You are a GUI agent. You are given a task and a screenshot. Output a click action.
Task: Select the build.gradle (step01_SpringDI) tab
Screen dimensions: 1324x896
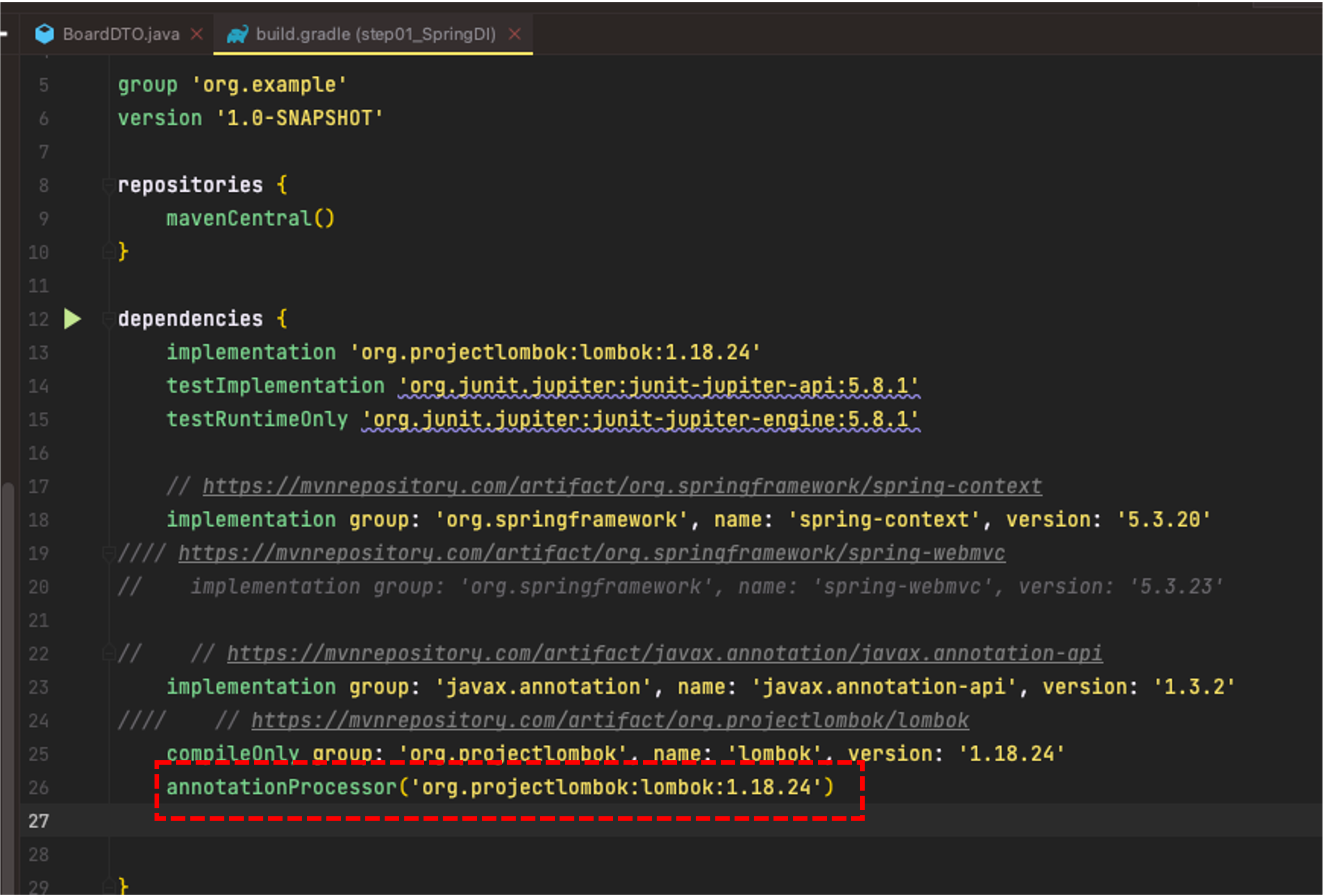pyautogui.click(x=376, y=34)
